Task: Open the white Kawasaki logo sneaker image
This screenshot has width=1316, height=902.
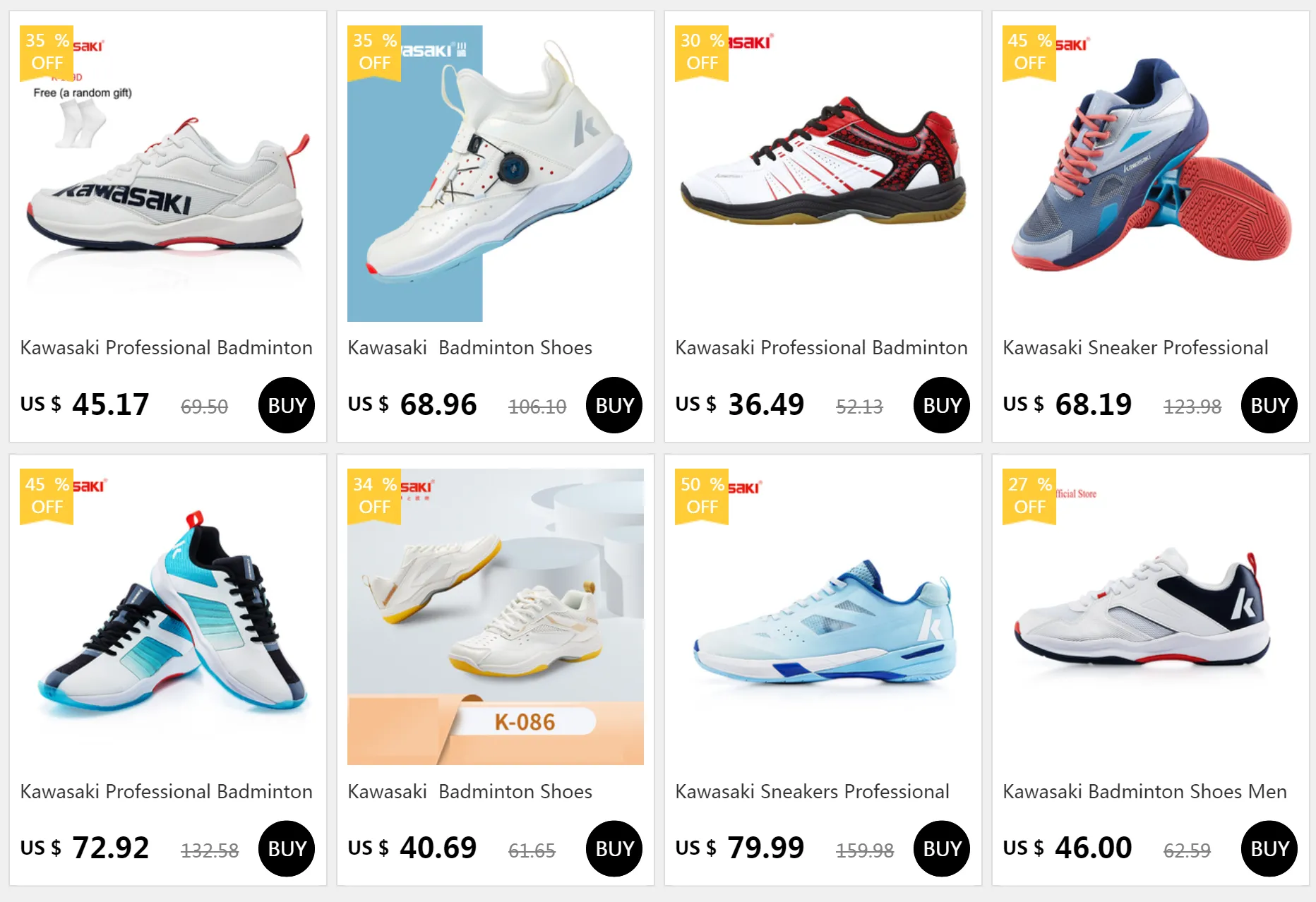Action: (x=168, y=174)
